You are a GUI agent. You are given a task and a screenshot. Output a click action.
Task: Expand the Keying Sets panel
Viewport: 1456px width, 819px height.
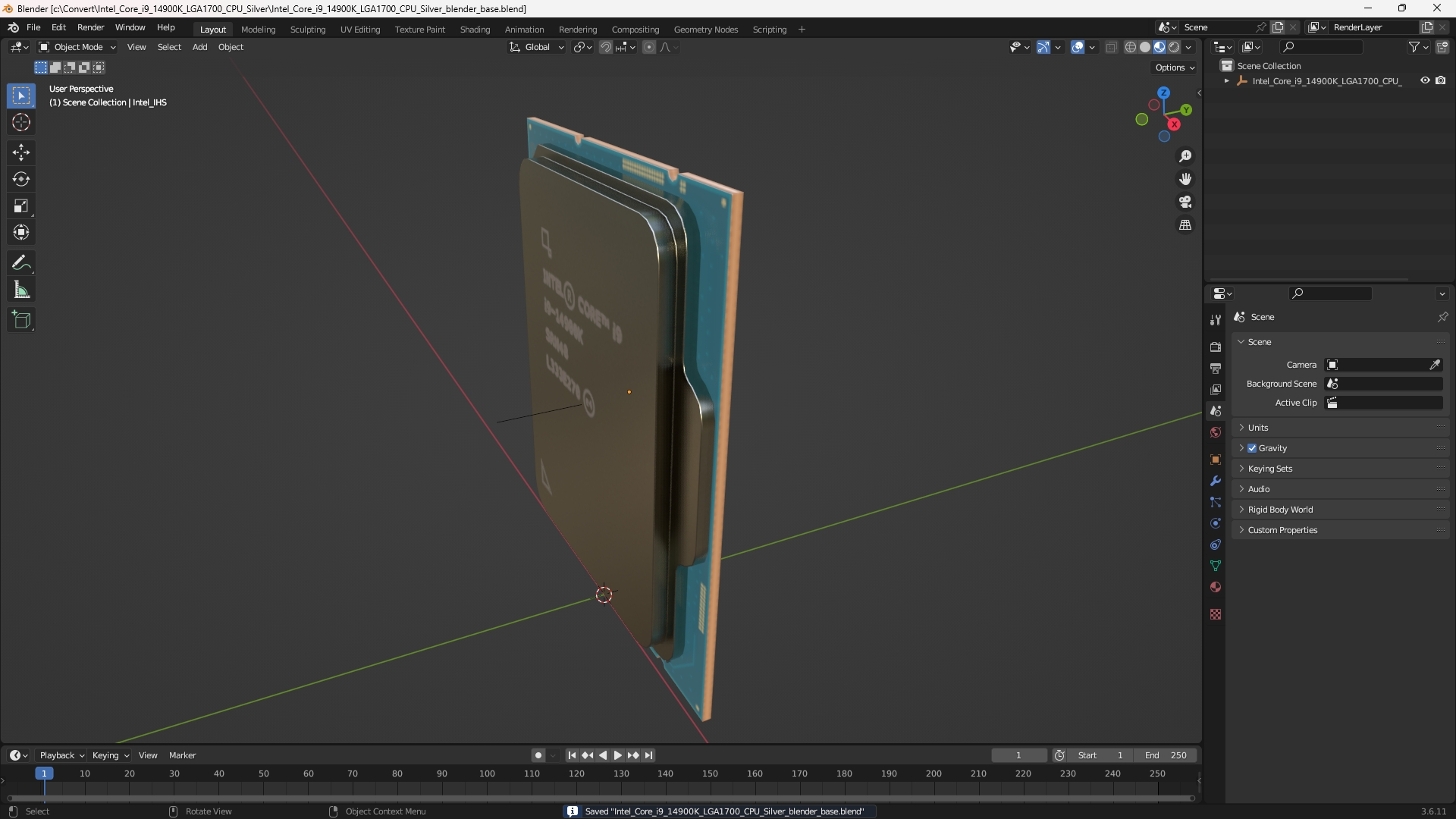coord(1341,469)
